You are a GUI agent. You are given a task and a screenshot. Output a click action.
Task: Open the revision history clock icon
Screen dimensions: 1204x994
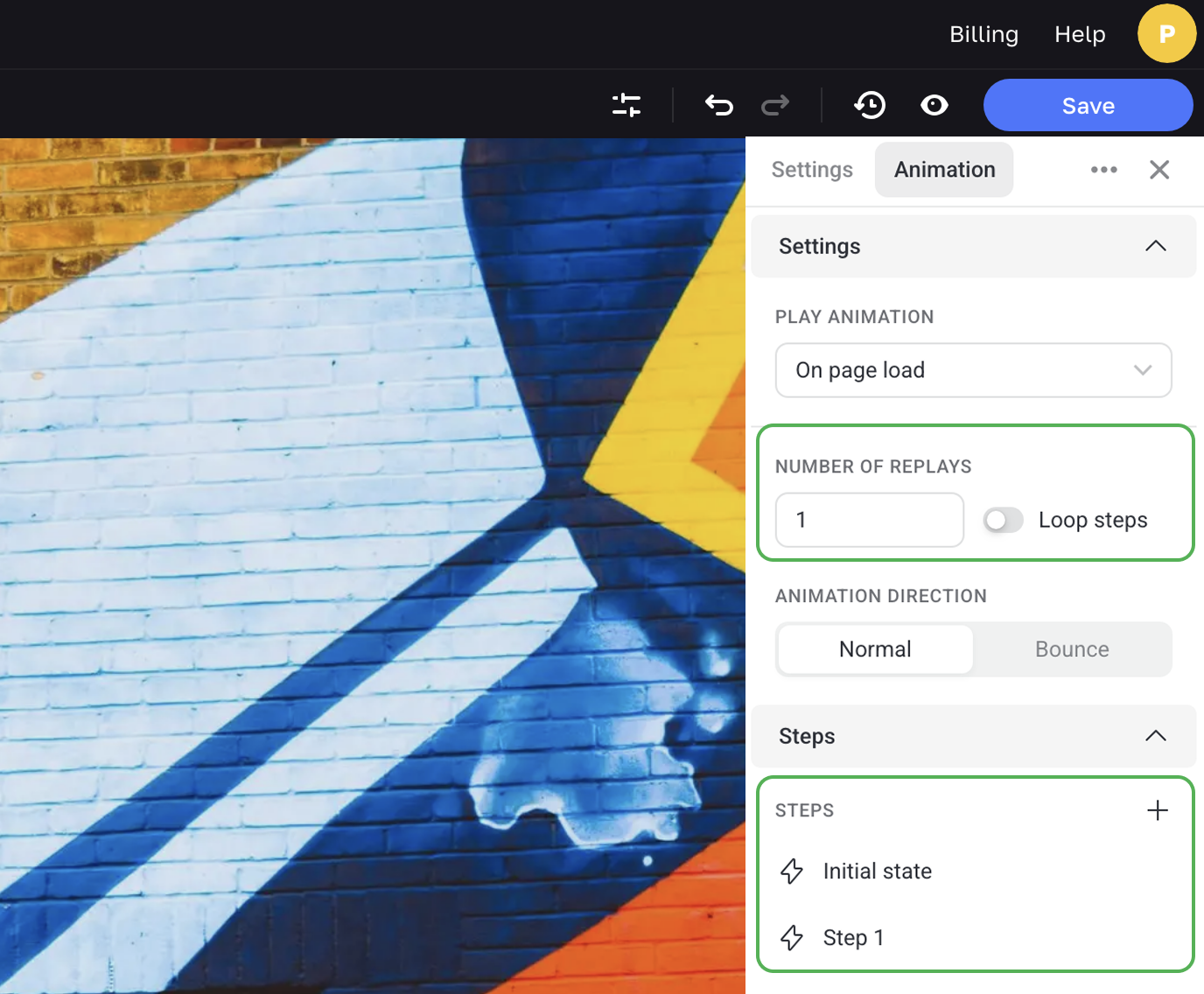(870, 106)
